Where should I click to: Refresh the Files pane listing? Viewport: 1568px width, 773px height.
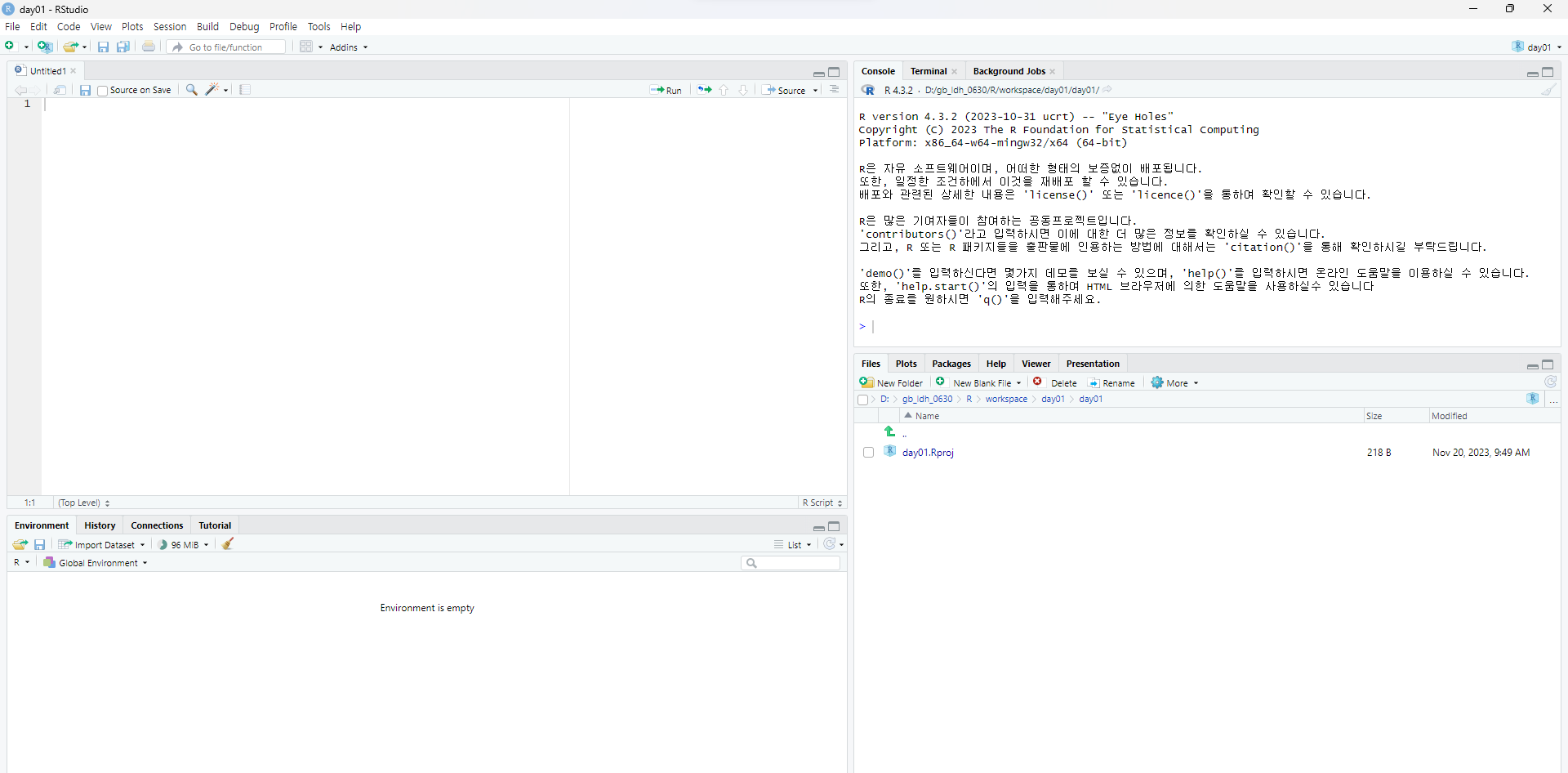[1550, 382]
